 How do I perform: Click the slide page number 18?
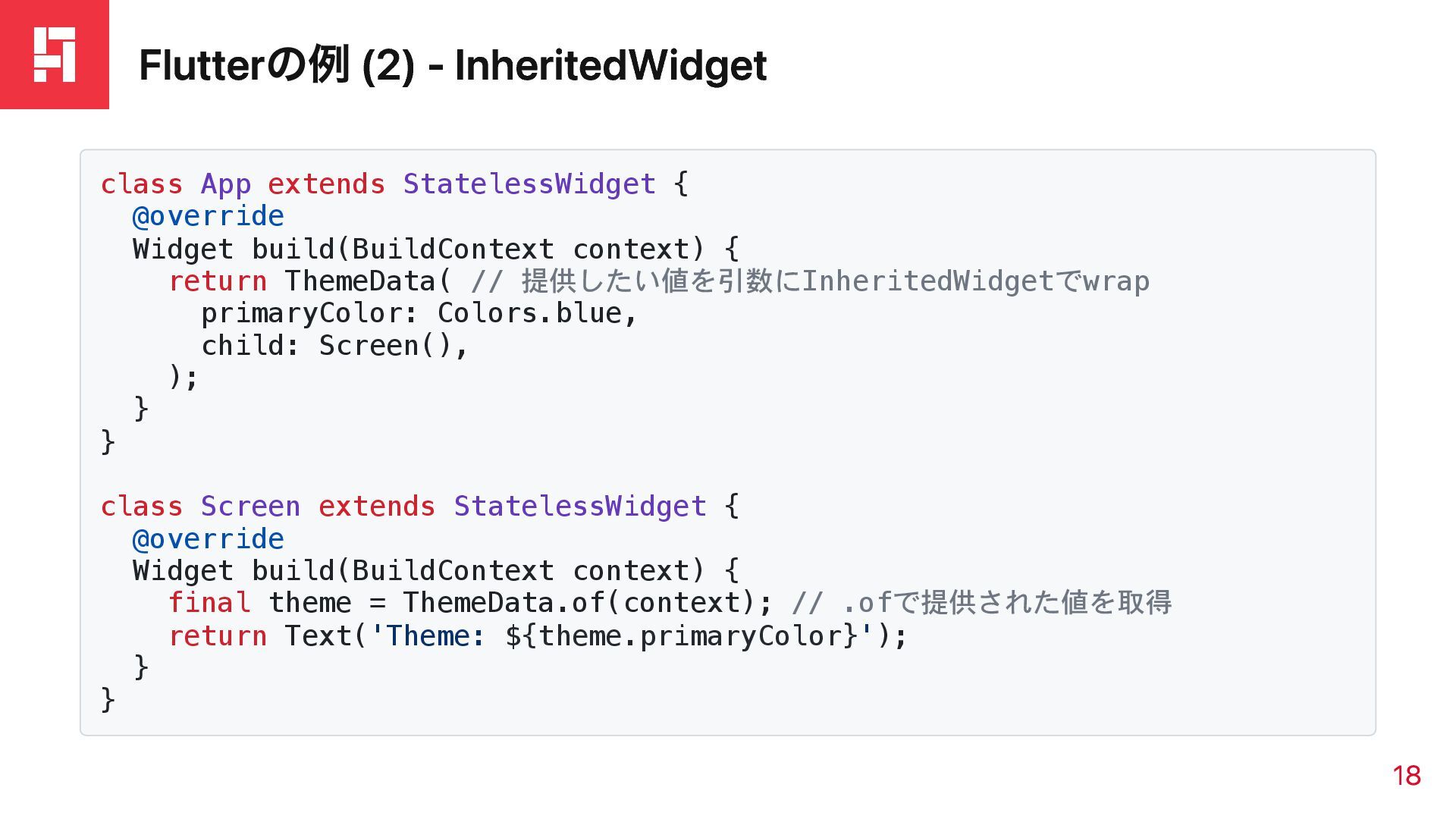tap(1407, 776)
